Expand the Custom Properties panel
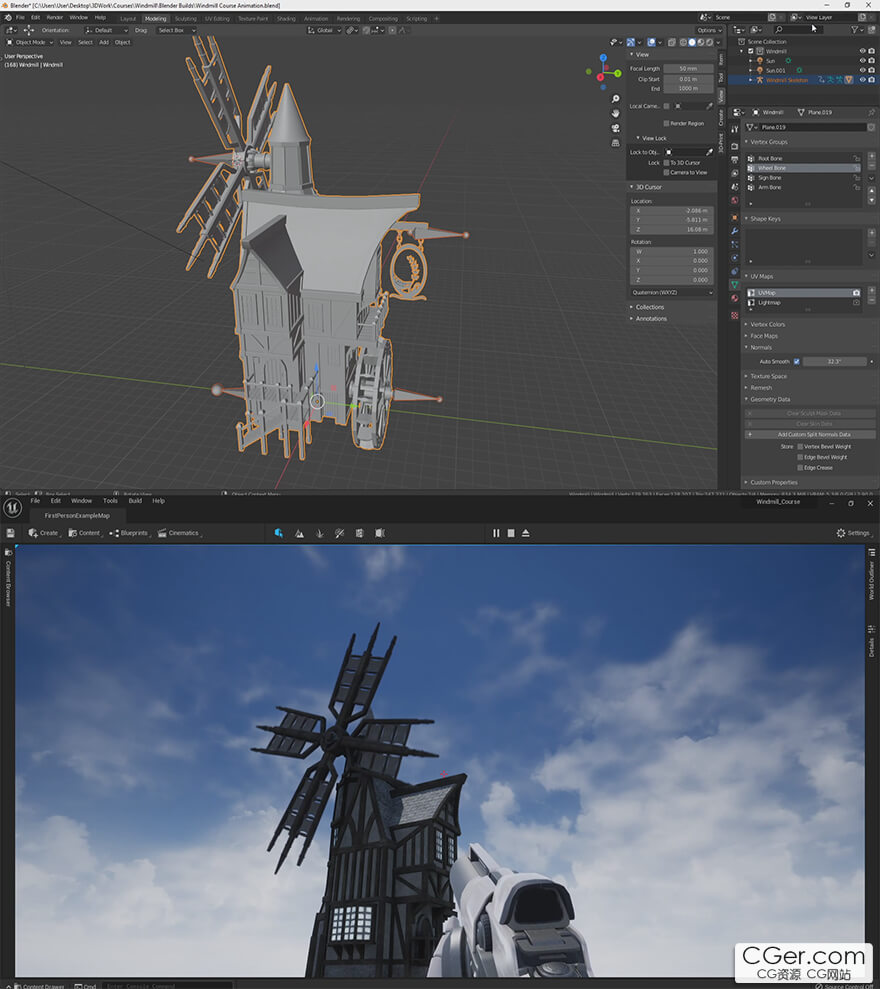 [770, 482]
